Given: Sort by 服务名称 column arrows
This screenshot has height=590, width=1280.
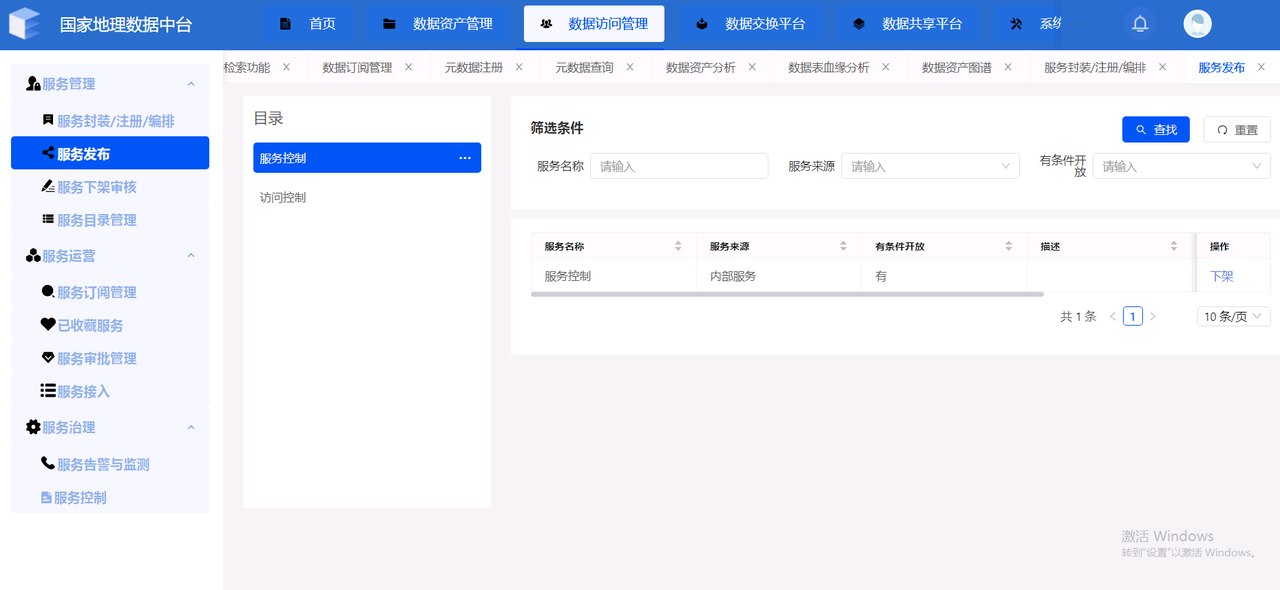Looking at the screenshot, I should pos(678,246).
